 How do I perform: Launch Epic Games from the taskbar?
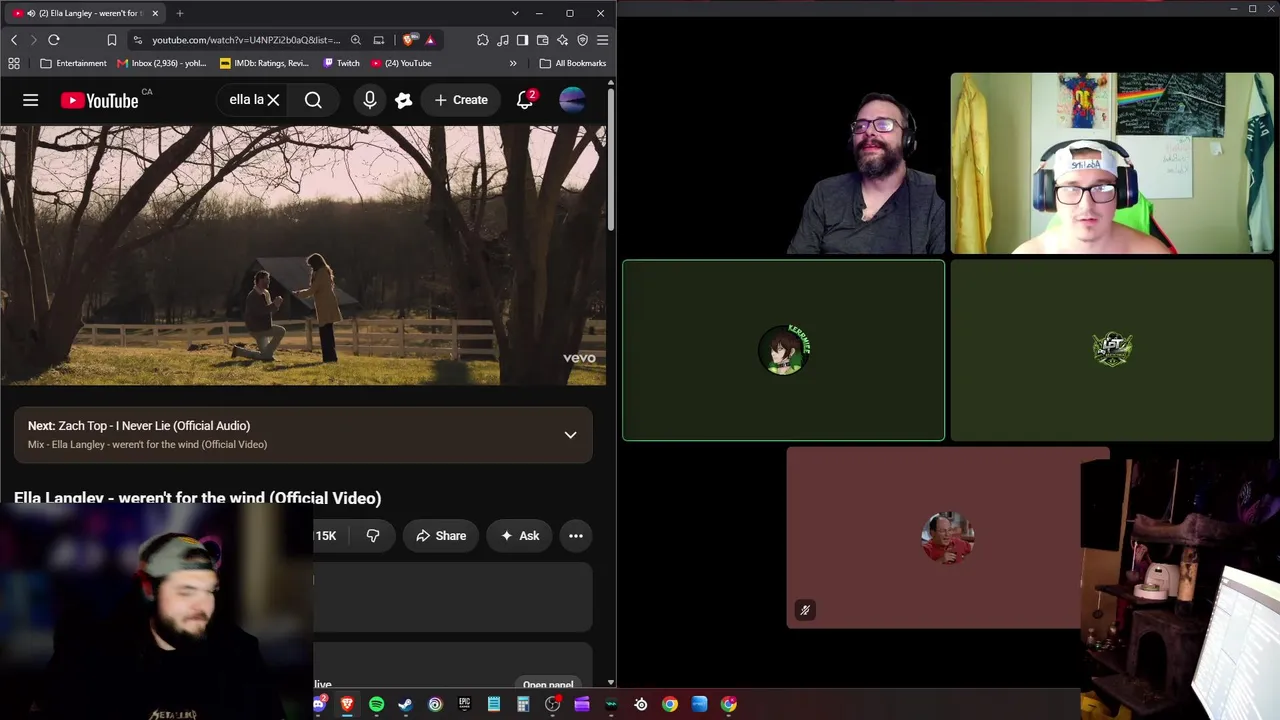(x=464, y=704)
